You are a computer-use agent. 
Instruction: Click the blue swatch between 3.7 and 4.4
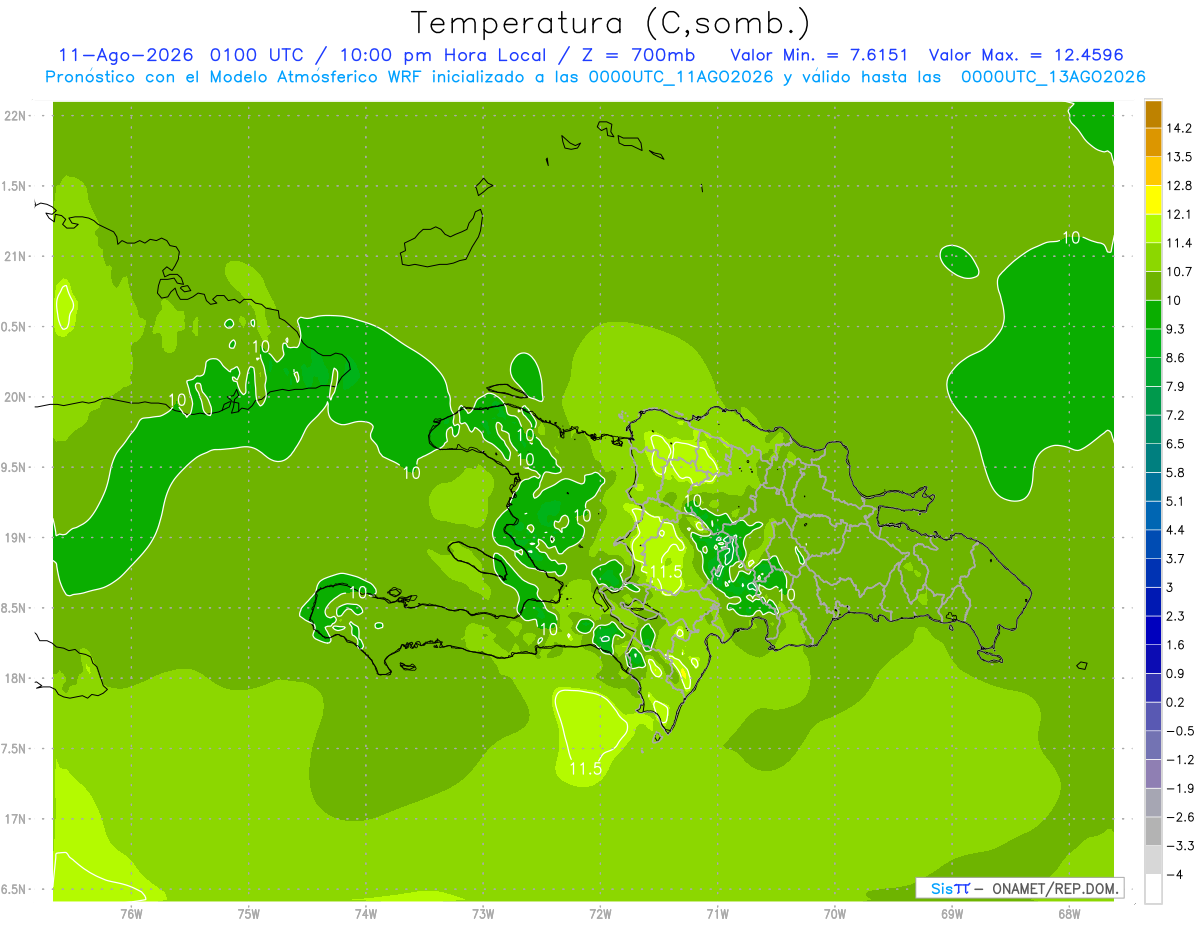(x=1153, y=544)
